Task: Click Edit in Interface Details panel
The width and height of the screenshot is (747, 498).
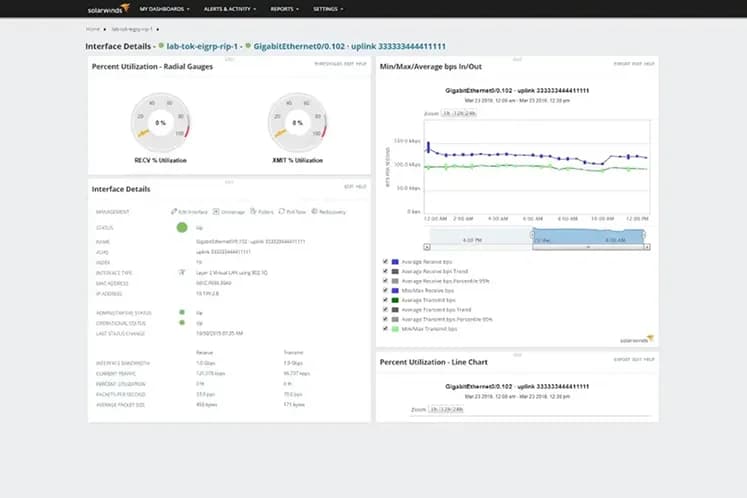Action: (348, 186)
